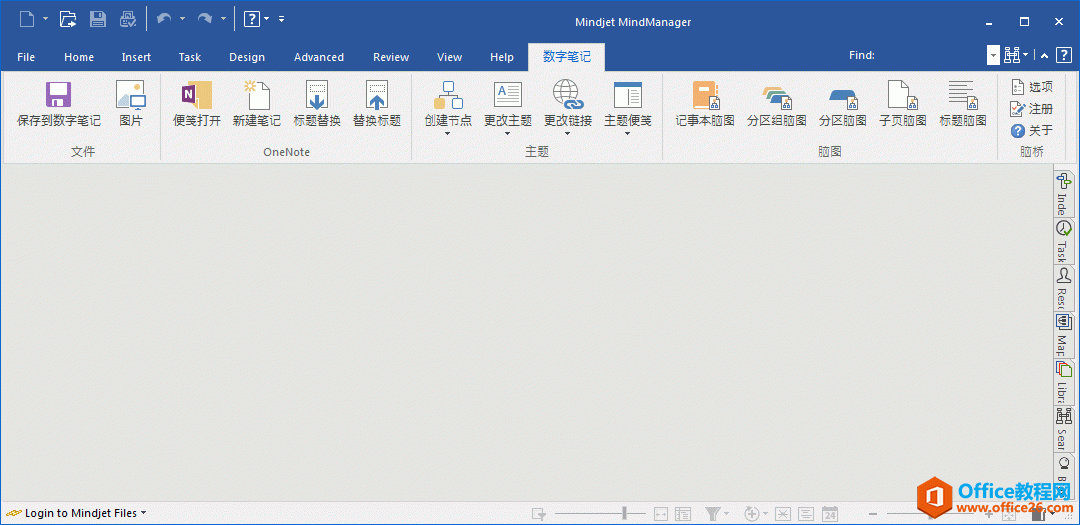
Task: Click the 图片 picture icon
Action: point(131,94)
